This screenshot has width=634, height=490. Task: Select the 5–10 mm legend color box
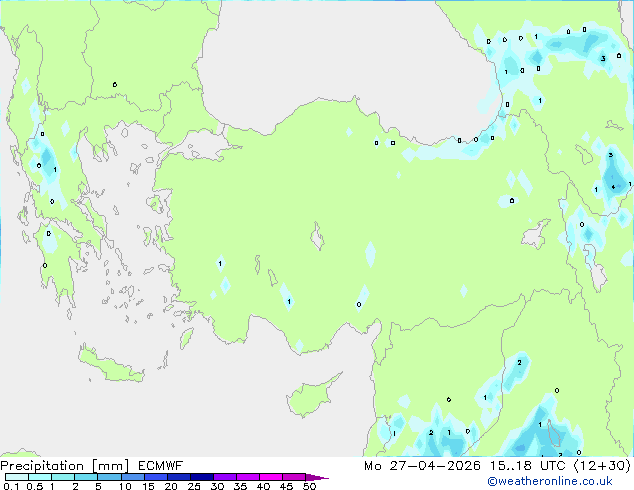click(x=109, y=477)
